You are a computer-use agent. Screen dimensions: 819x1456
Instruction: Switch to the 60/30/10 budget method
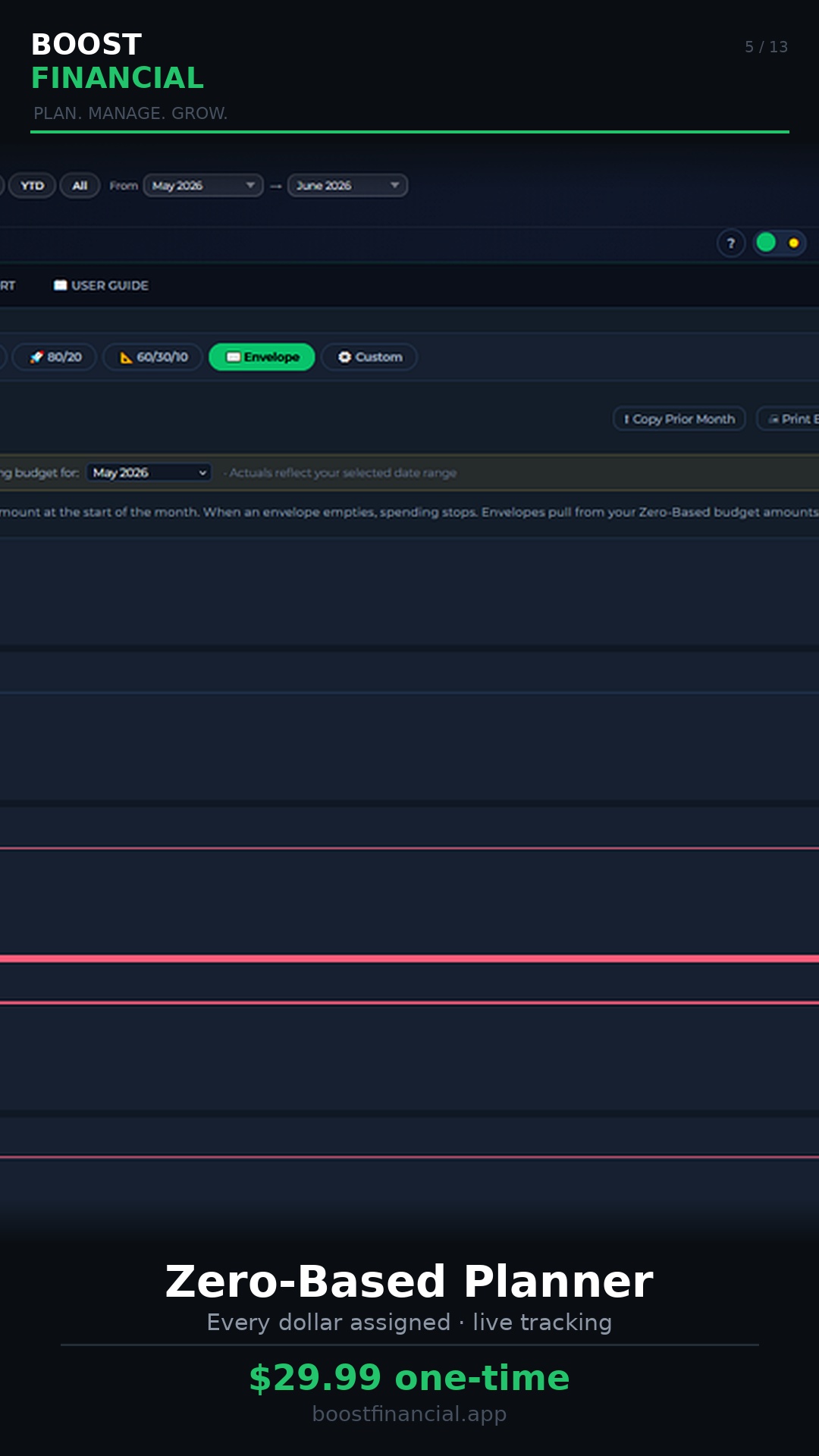pos(152,357)
